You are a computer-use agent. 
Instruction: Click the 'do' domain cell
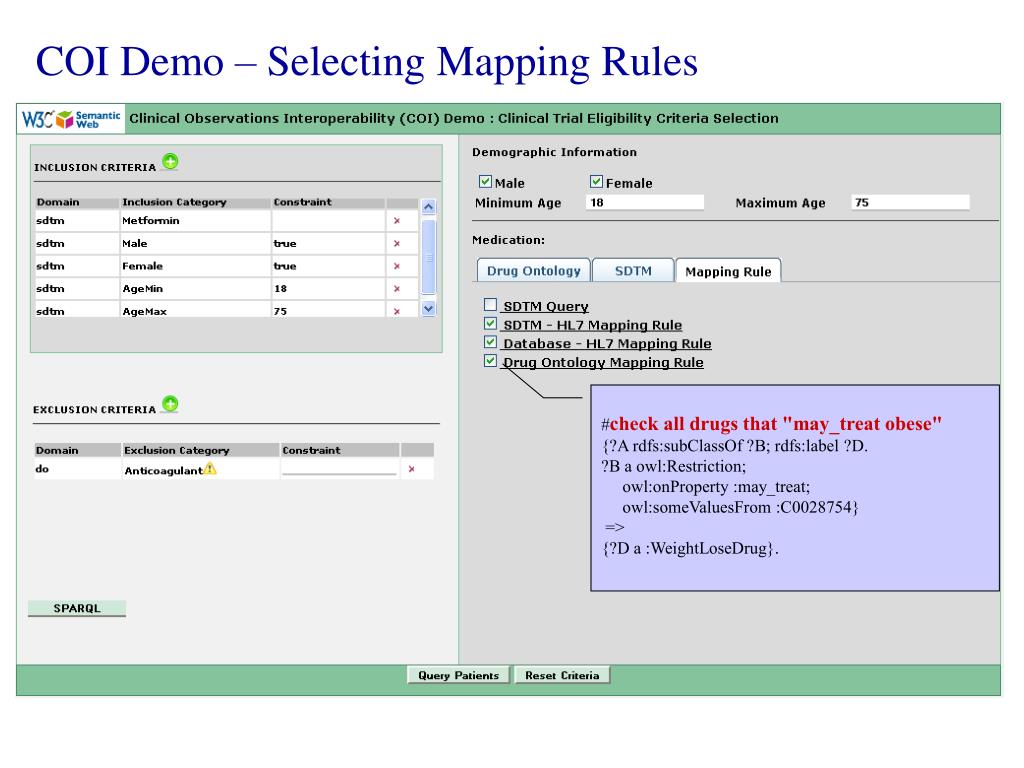[77, 469]
